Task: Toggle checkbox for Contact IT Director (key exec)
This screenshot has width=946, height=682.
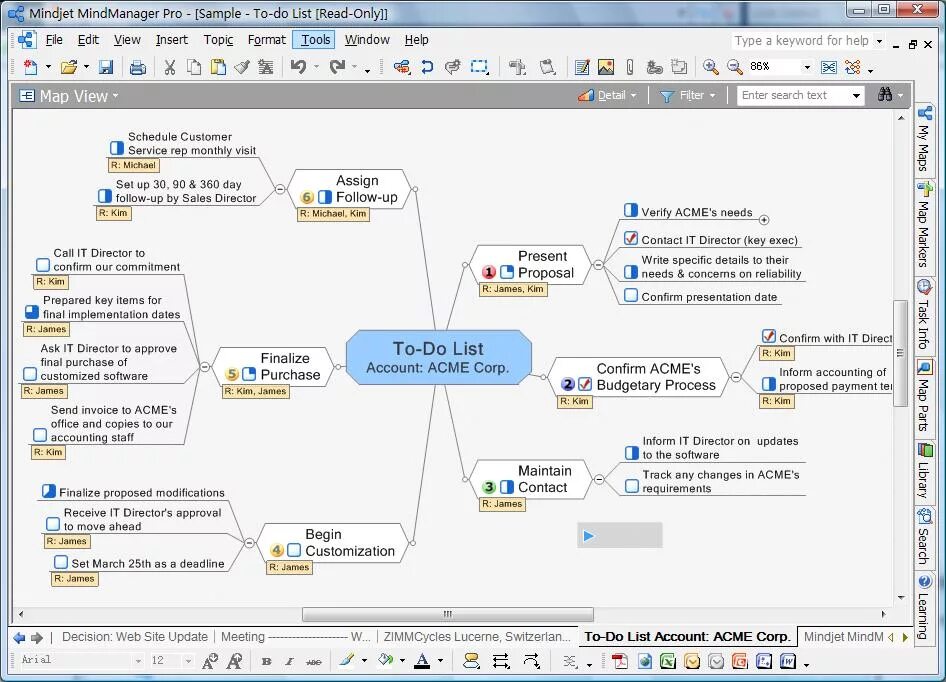Action: pyautogui.click(x=630, y=238)
